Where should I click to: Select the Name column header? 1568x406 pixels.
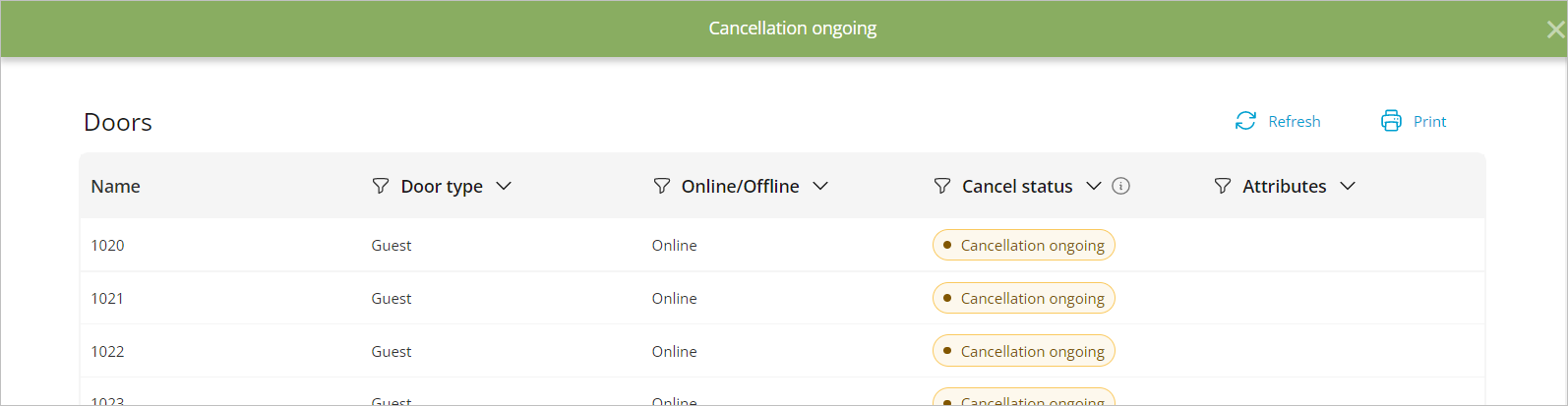tap(115, 187)
